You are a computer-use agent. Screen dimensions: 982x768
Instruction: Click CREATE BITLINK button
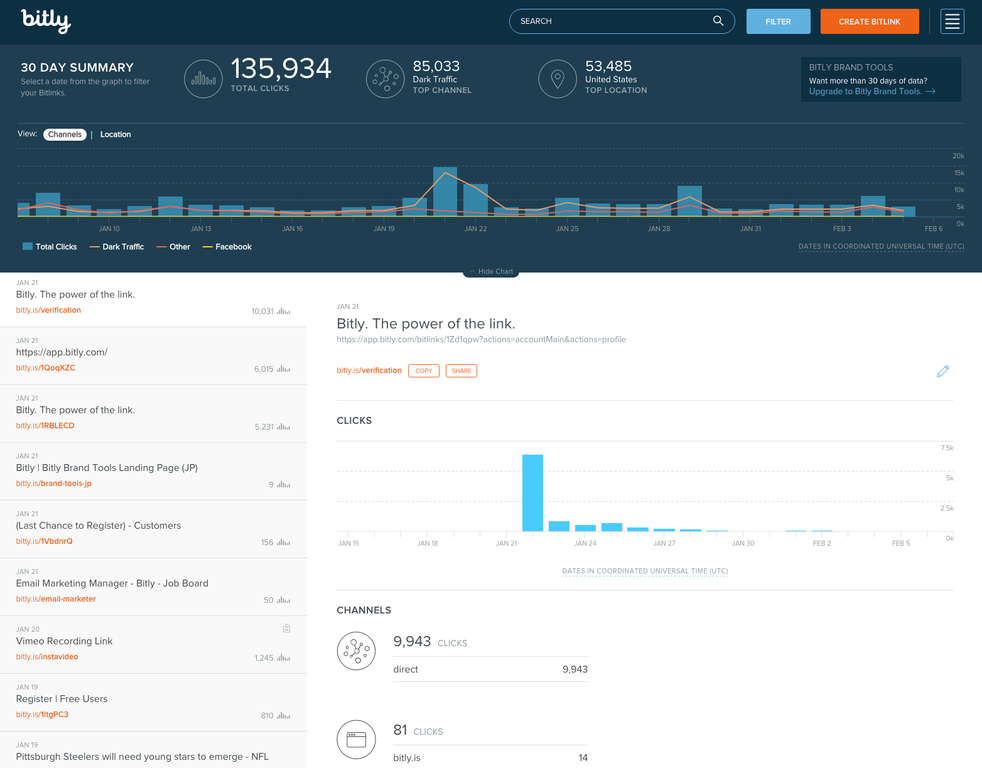pos(869,21)
